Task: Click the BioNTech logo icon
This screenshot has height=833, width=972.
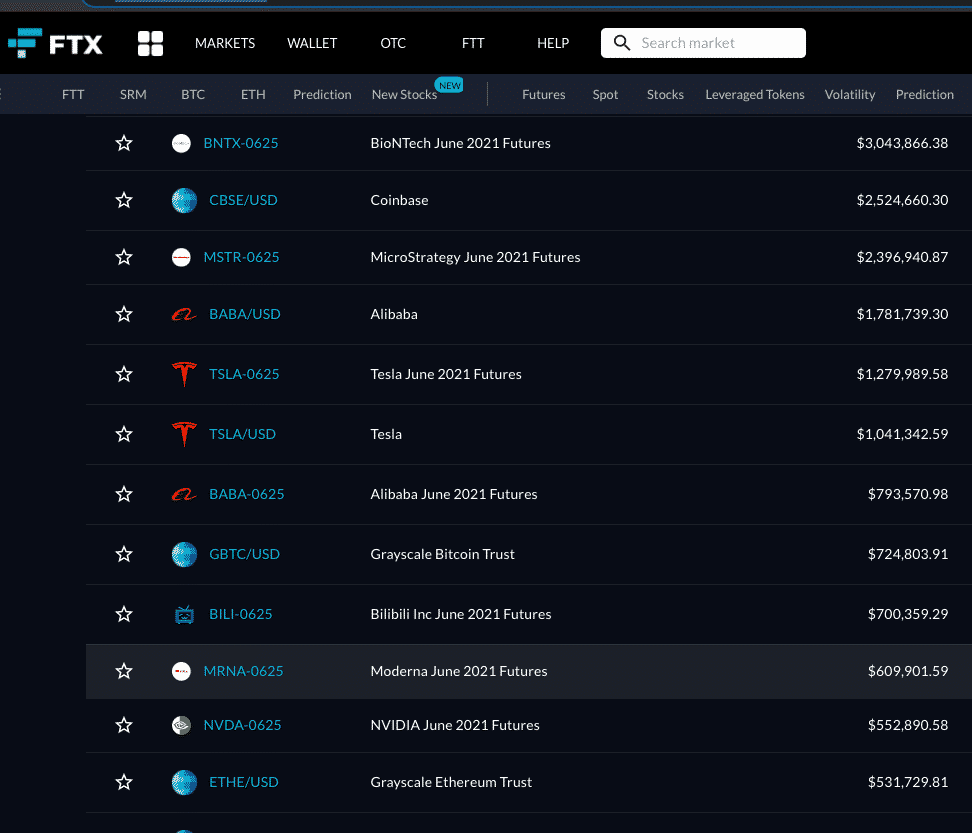Action: click(181, 143)
